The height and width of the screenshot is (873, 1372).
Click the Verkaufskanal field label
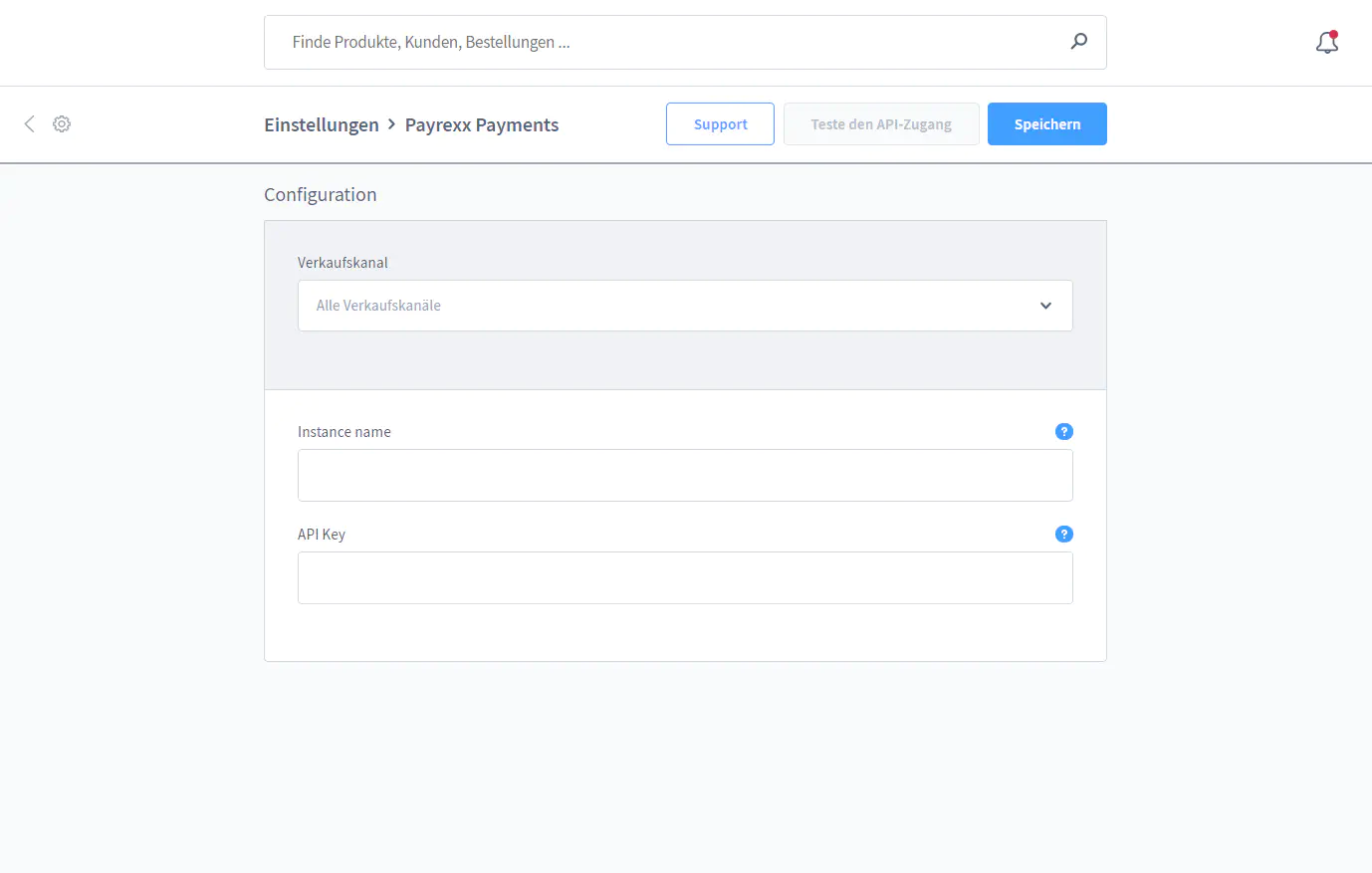point(343,263)
